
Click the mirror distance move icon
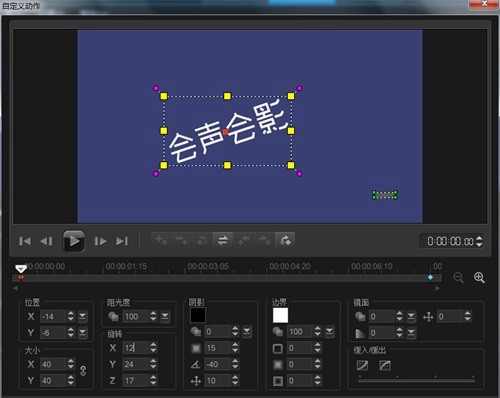point(428,316)
